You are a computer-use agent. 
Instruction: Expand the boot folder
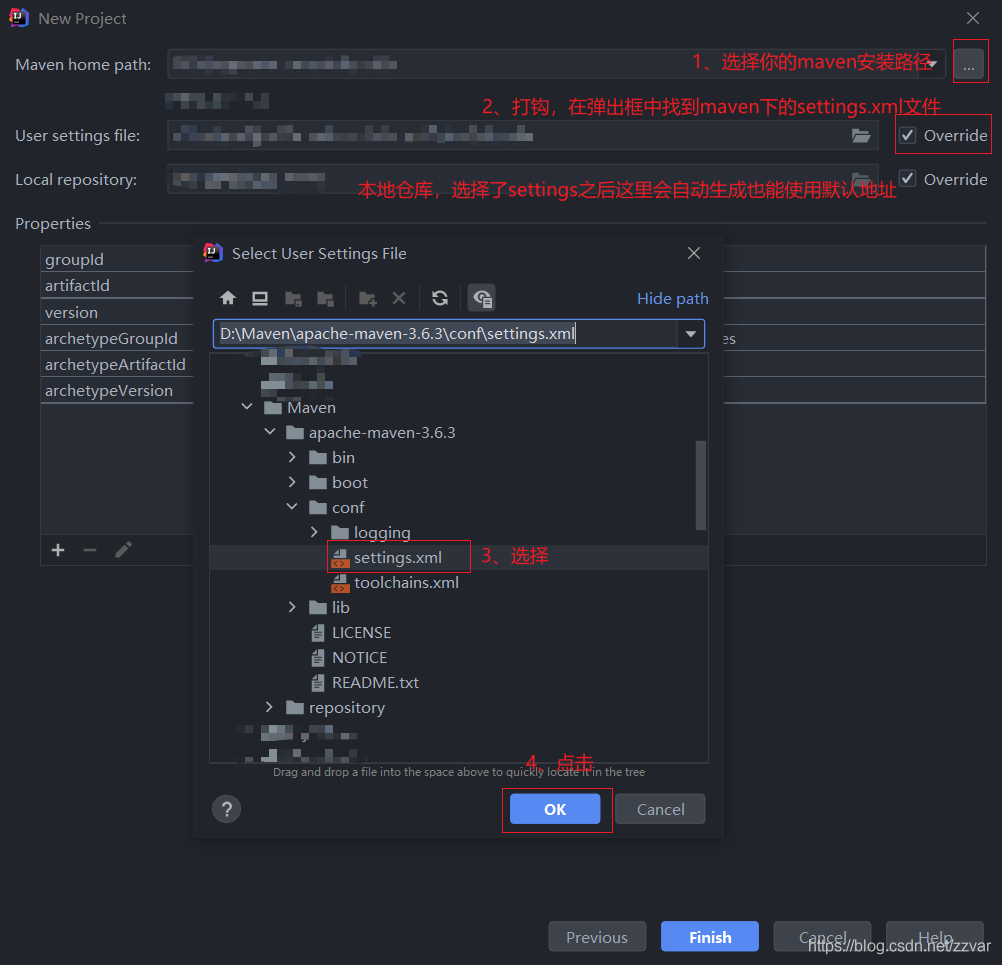[292, 482]
